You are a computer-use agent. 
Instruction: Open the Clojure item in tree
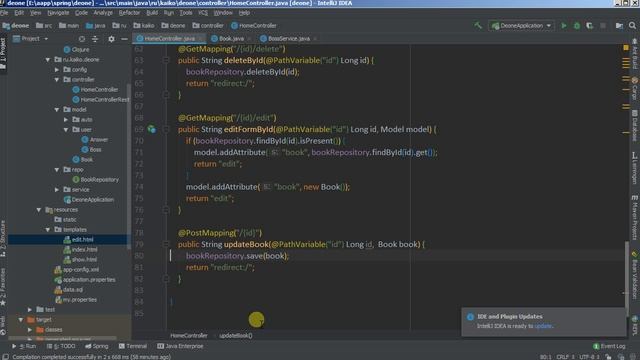(x=76, y=49)
